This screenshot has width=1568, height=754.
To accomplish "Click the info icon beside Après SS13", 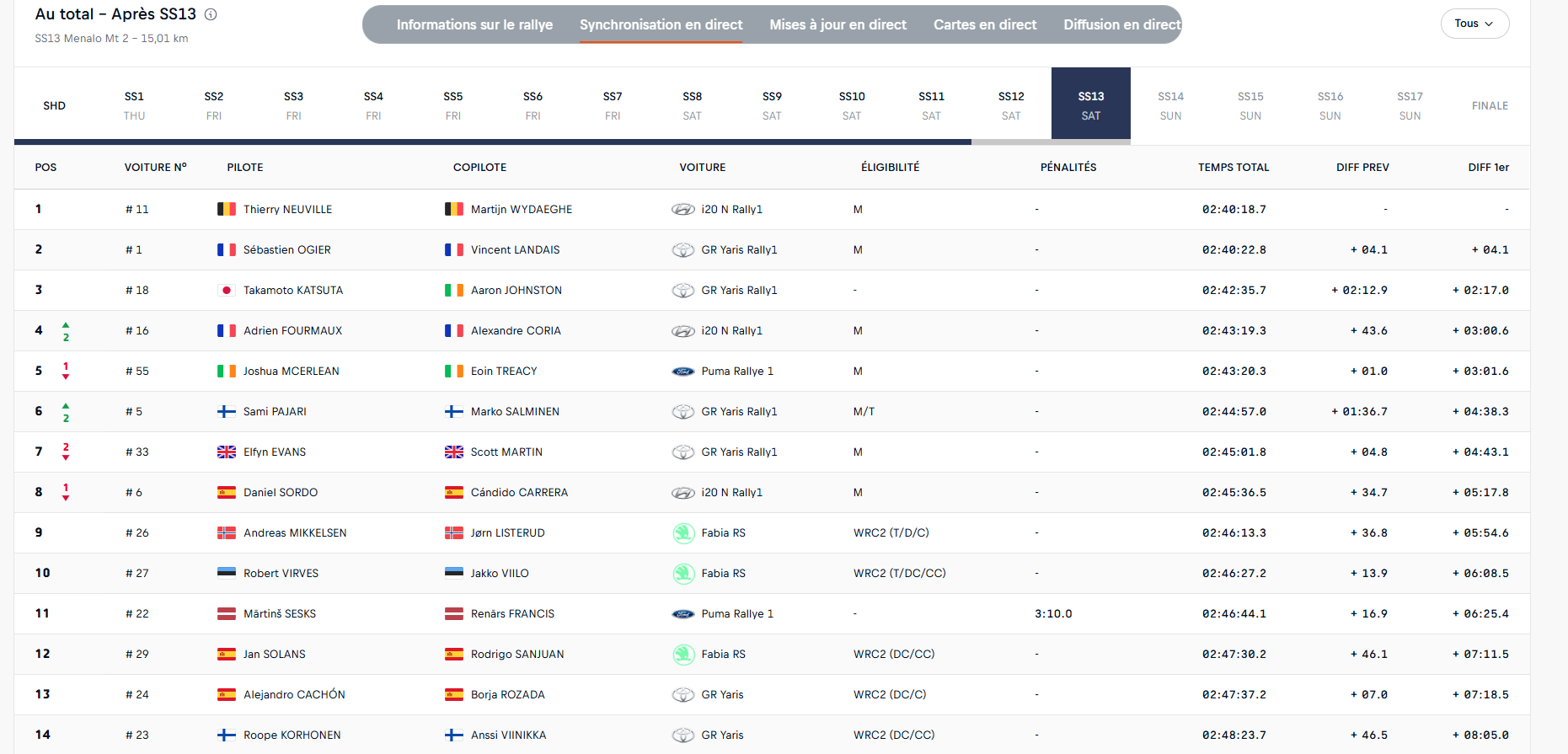I will click(211, 14).
